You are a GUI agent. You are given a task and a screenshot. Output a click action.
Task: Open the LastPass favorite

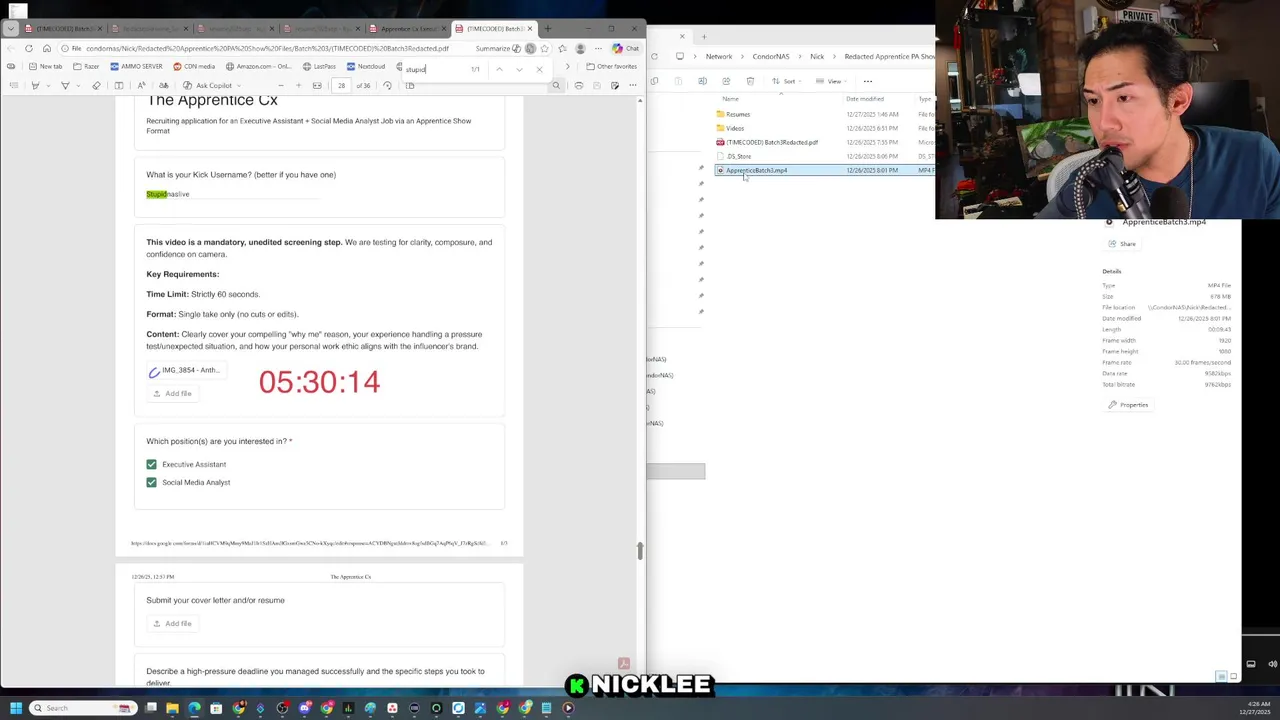click(319, 66)
